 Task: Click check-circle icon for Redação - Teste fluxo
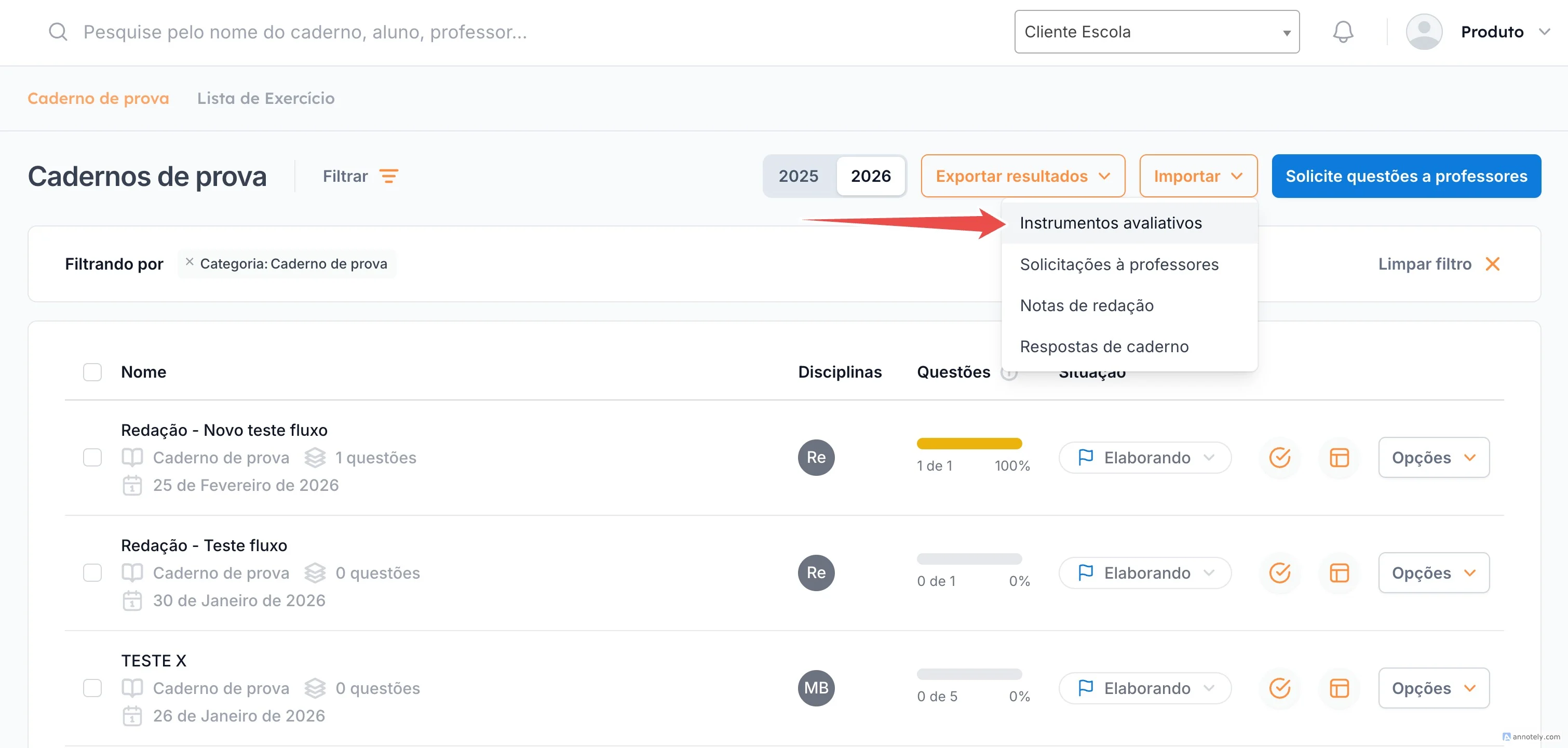click(x=1279, y=572)
